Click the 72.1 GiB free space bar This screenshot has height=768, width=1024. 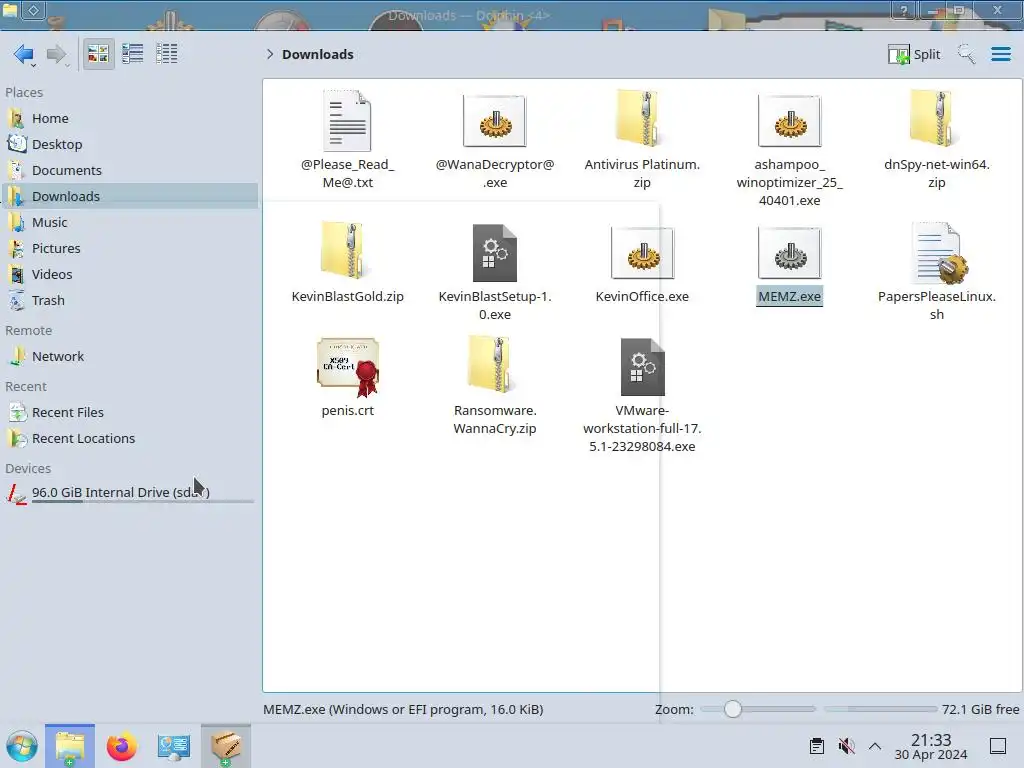pyautogui.click(x=880, y=709)
